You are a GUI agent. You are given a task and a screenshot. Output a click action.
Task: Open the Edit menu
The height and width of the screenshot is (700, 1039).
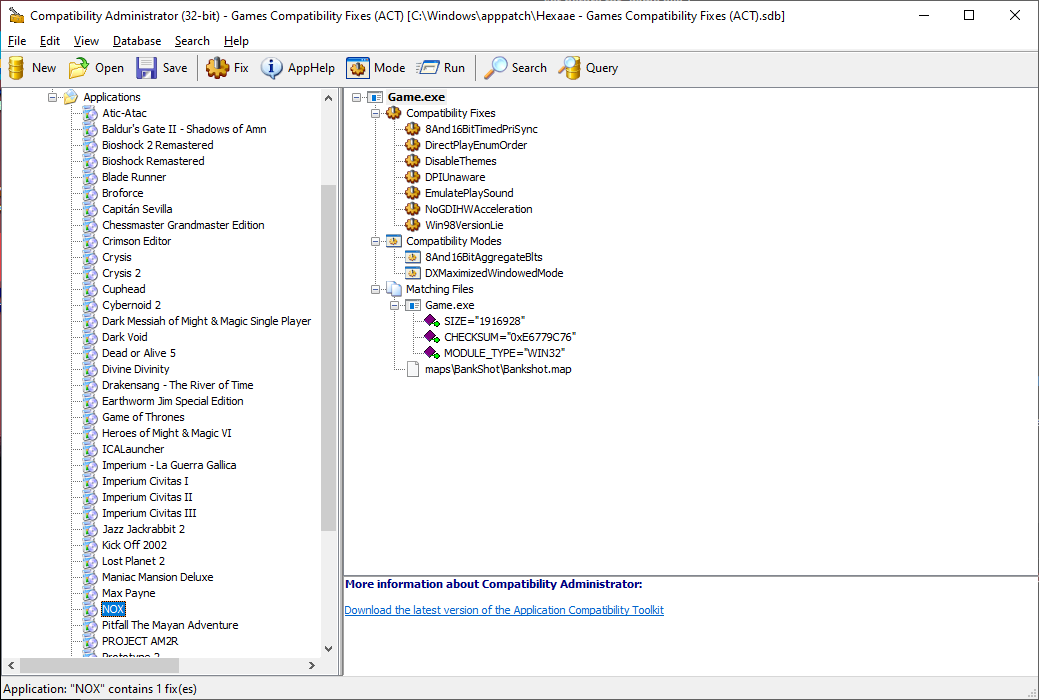point(50,41)
